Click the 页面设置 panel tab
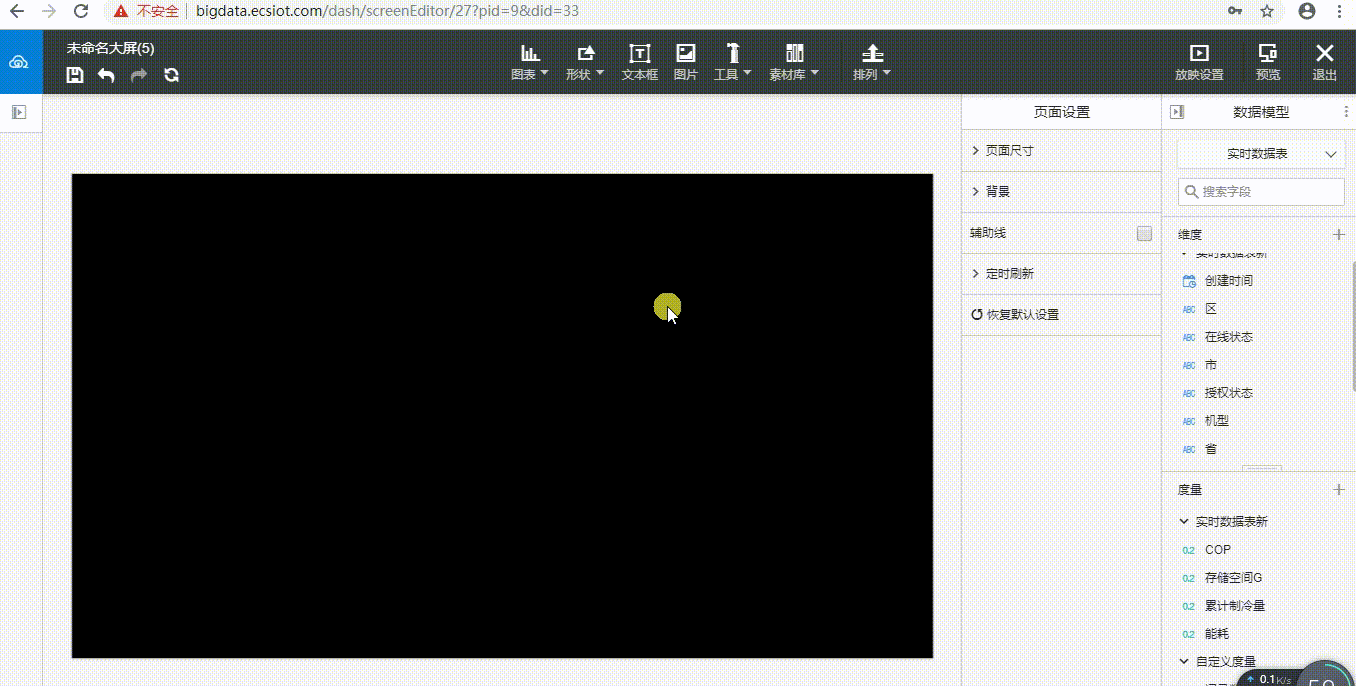This screenshot has width=1356, height=686. tap(1061, 113)
